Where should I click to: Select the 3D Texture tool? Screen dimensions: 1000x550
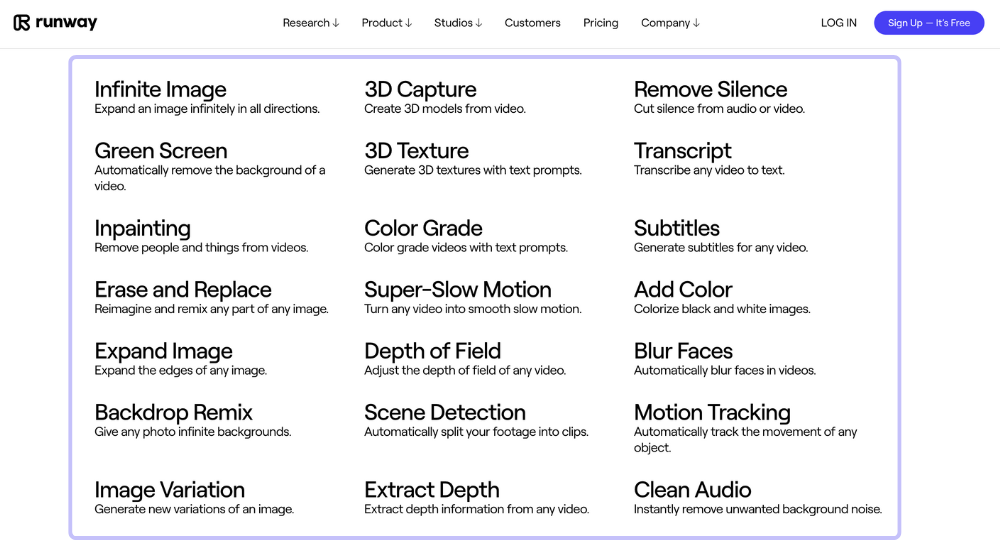coord(416,151)
